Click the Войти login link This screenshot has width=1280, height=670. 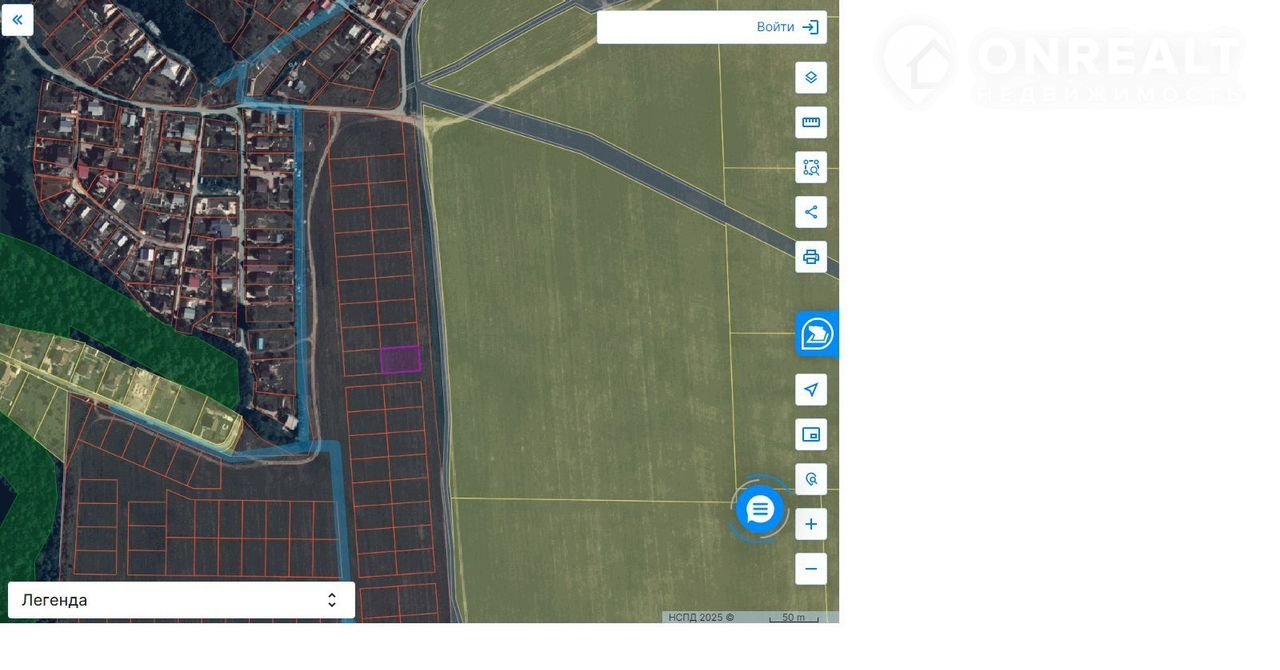(x=775, y=27)
